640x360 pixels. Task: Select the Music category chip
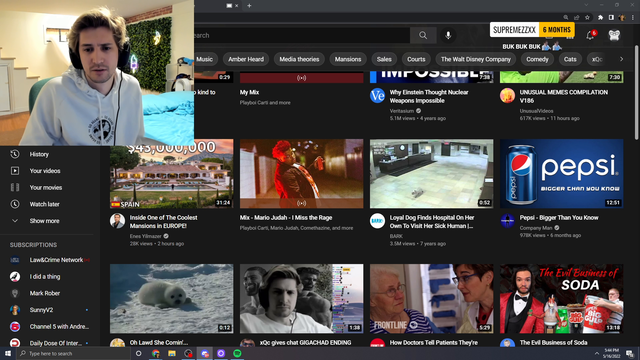click(204, 59)
